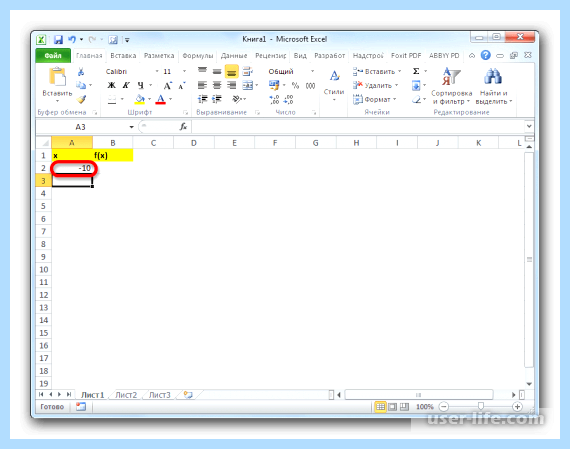This screenshot has width=570, height=449.
Task: Merge and center cells
Action: (x=248, y=85)
